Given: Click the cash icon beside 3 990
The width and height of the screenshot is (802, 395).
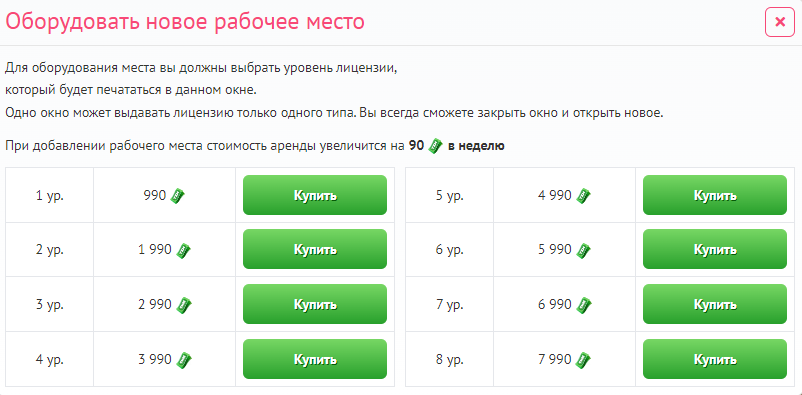Looking at the screenshot, I should coord(183,360).
